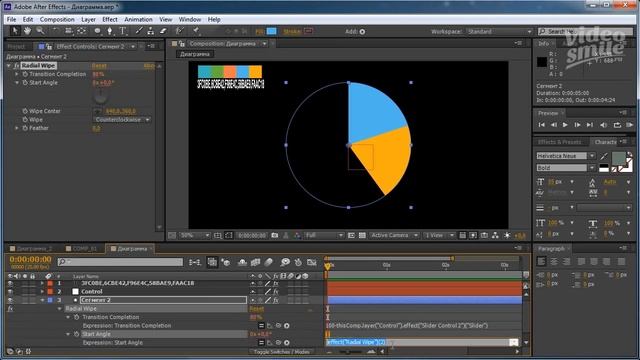
Task: Open the Active Camera dropdown
Action: tap(394, 236)
